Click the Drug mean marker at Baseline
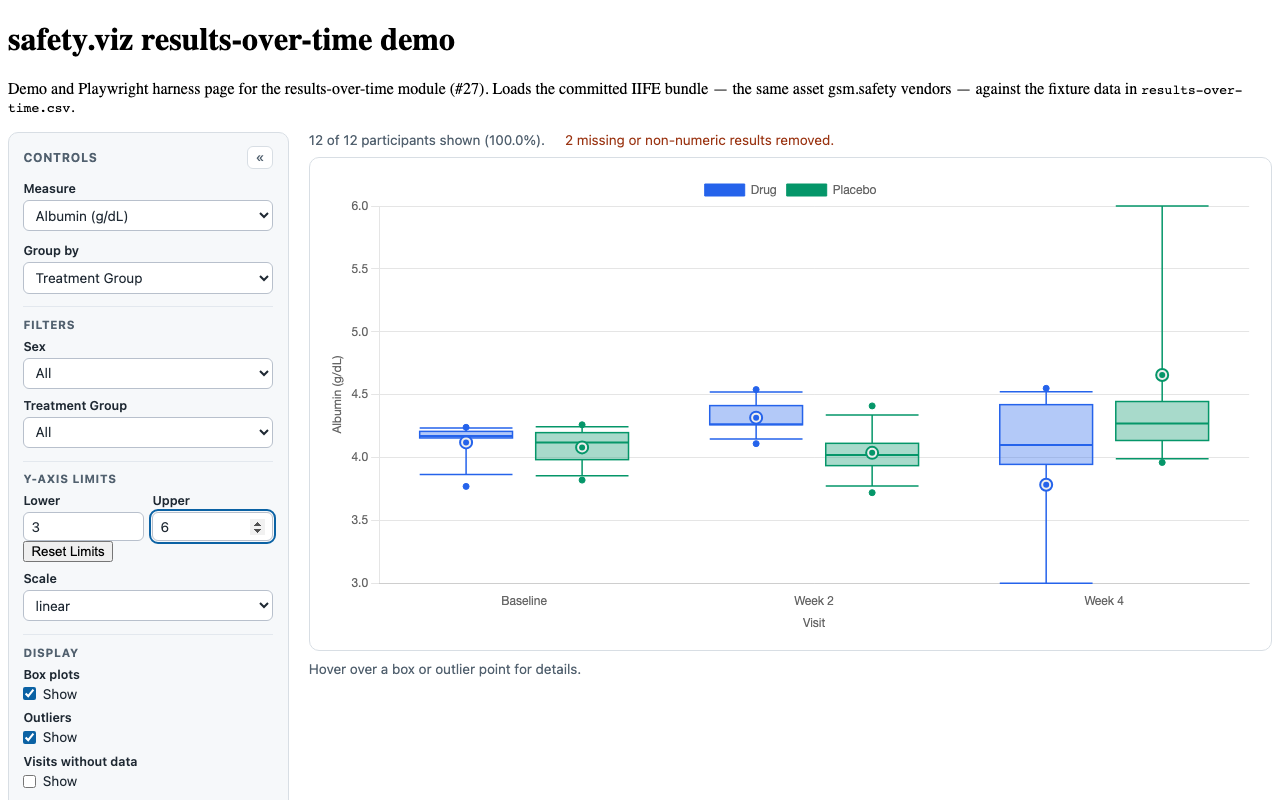The height and width of the screenshot is (800, 1280). pyautogui.click(x=466, y=442)
